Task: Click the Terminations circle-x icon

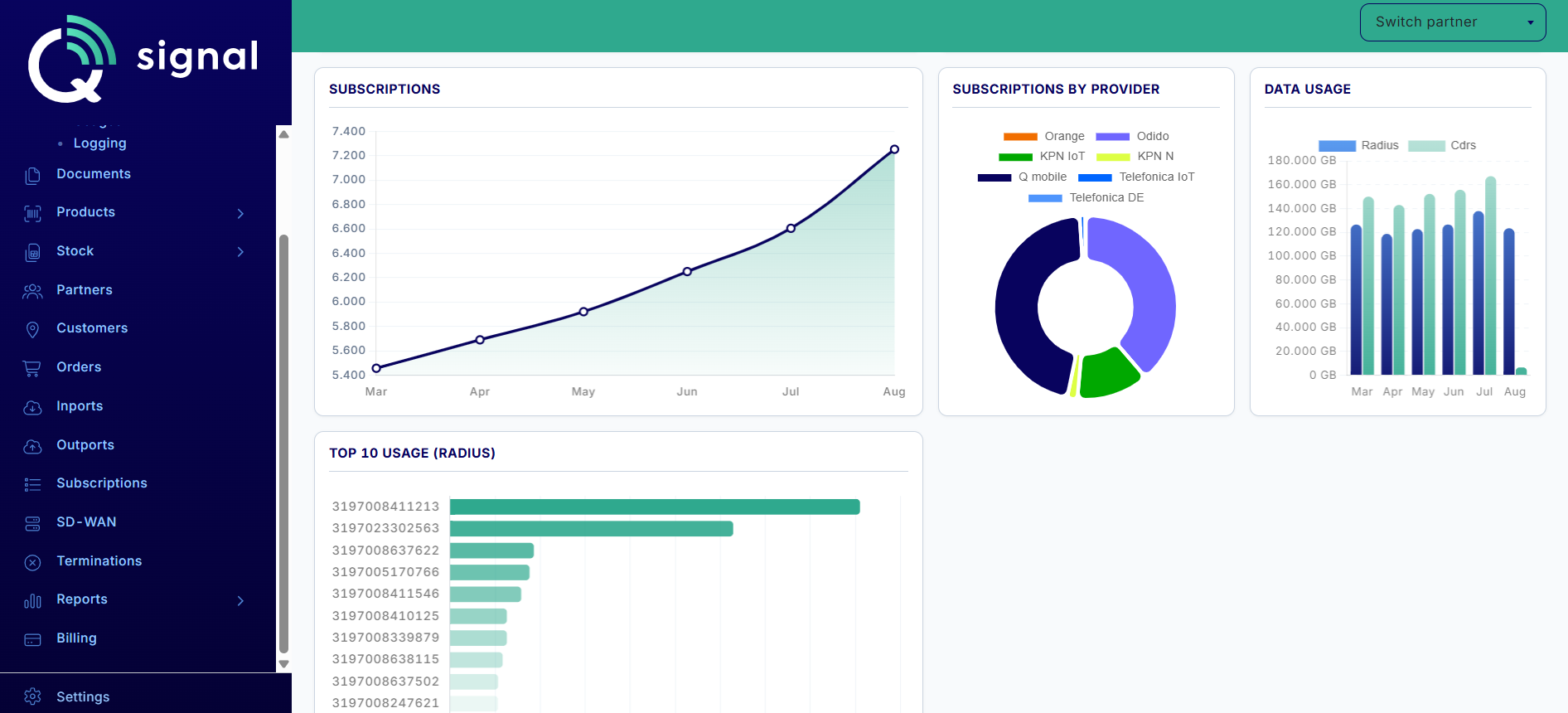Action: click(x=32, y=562)
